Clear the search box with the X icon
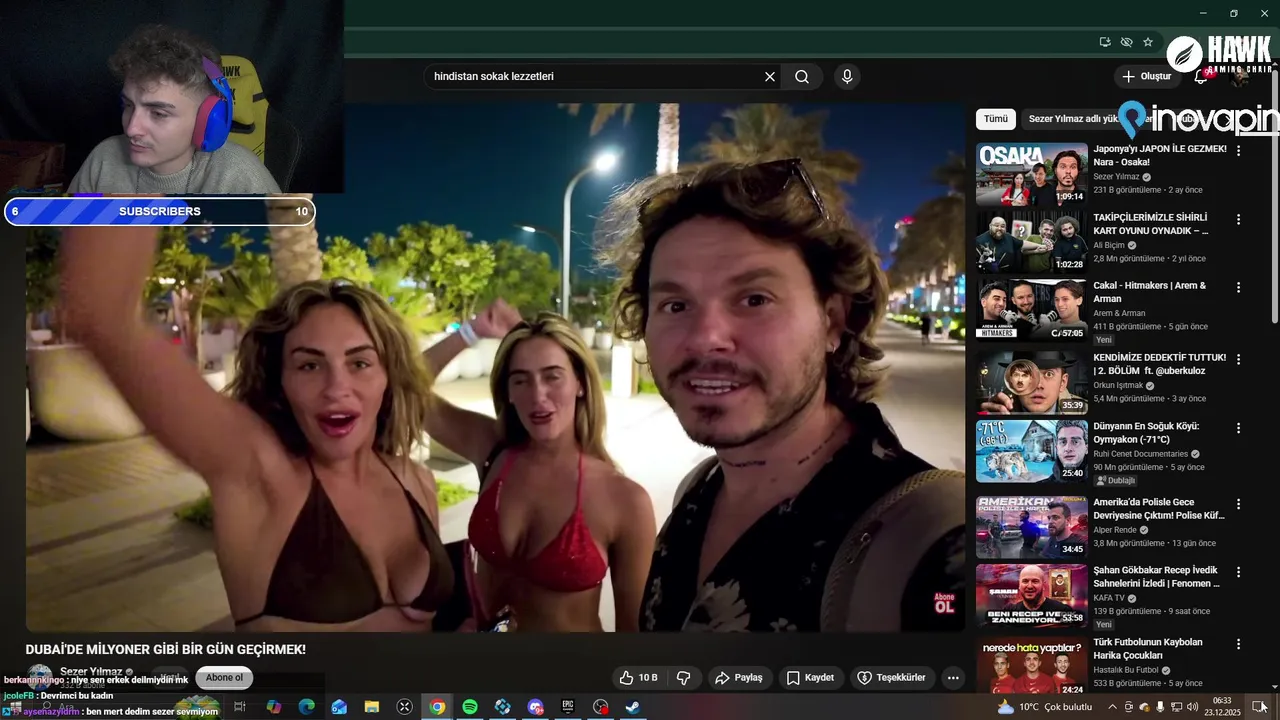The image size is (1280, 720). pyautogui.click(x=770, y=77)
